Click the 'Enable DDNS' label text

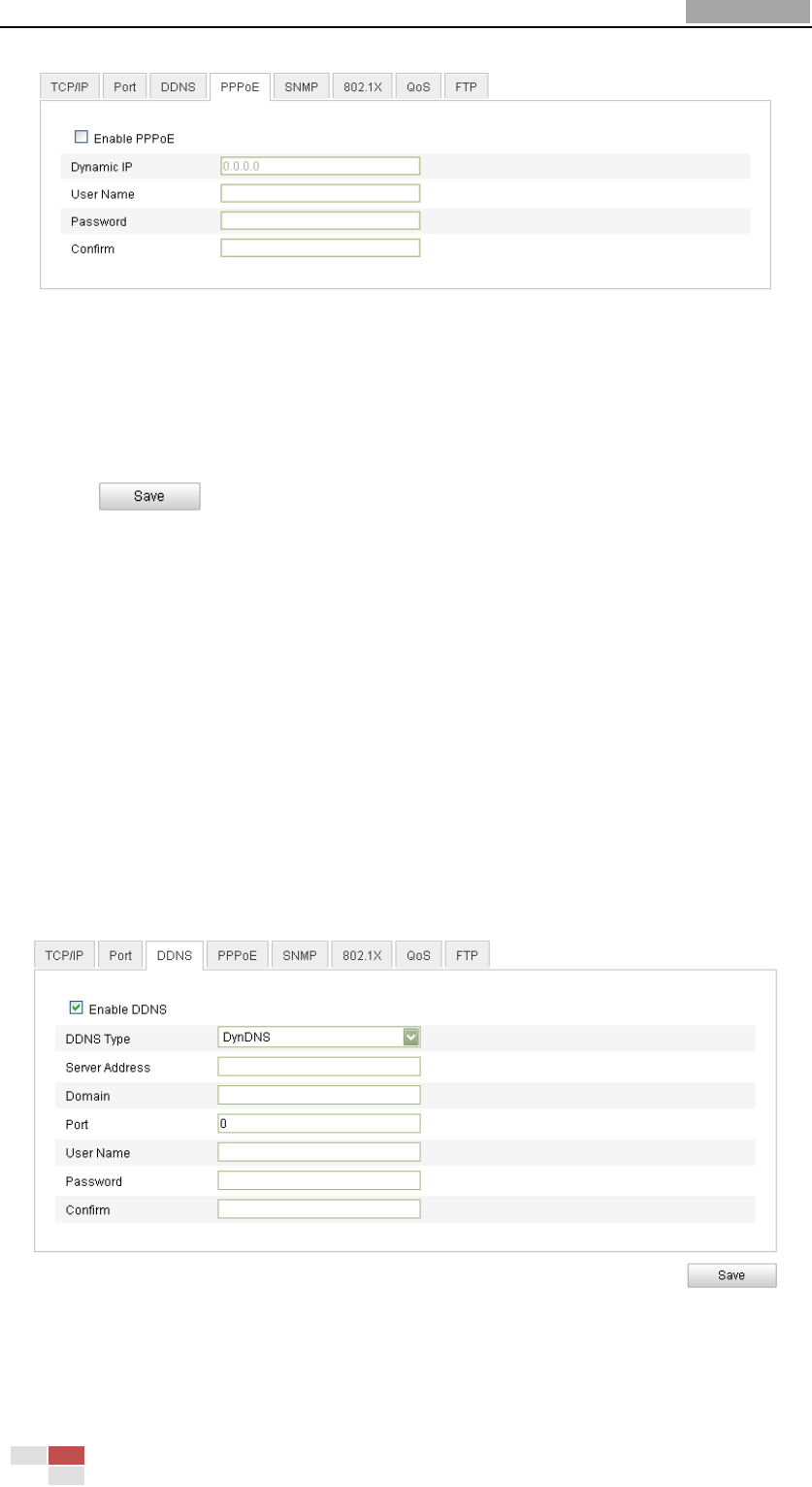tap(128, 1009)
